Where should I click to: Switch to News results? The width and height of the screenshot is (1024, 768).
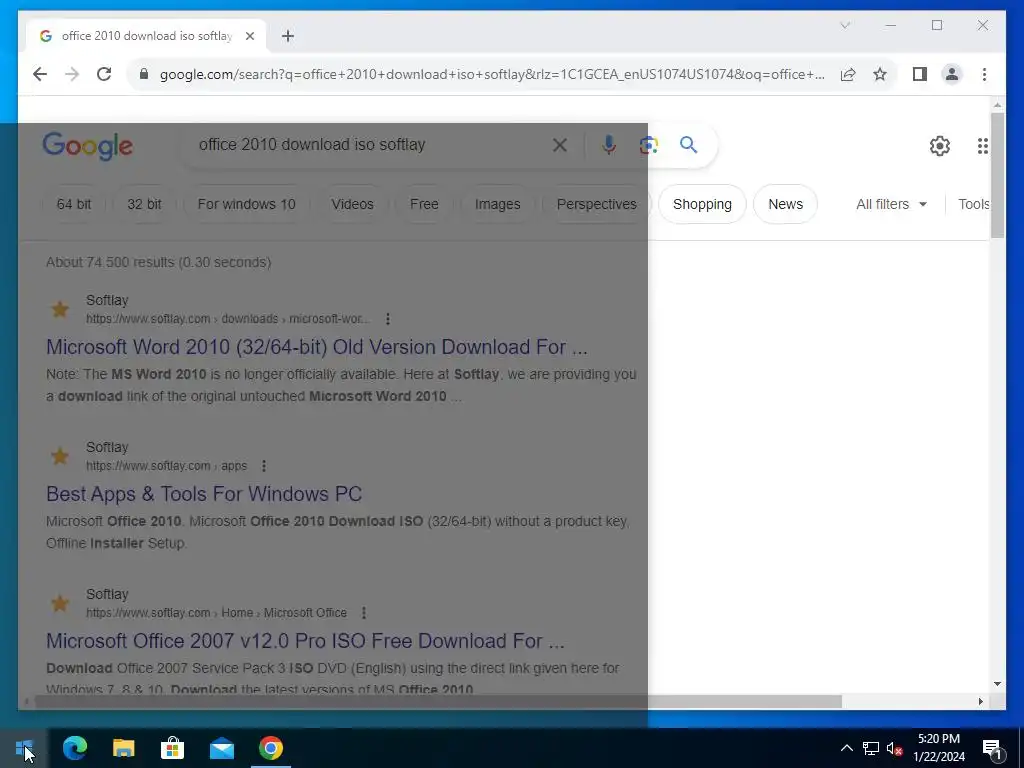[785, 204]
